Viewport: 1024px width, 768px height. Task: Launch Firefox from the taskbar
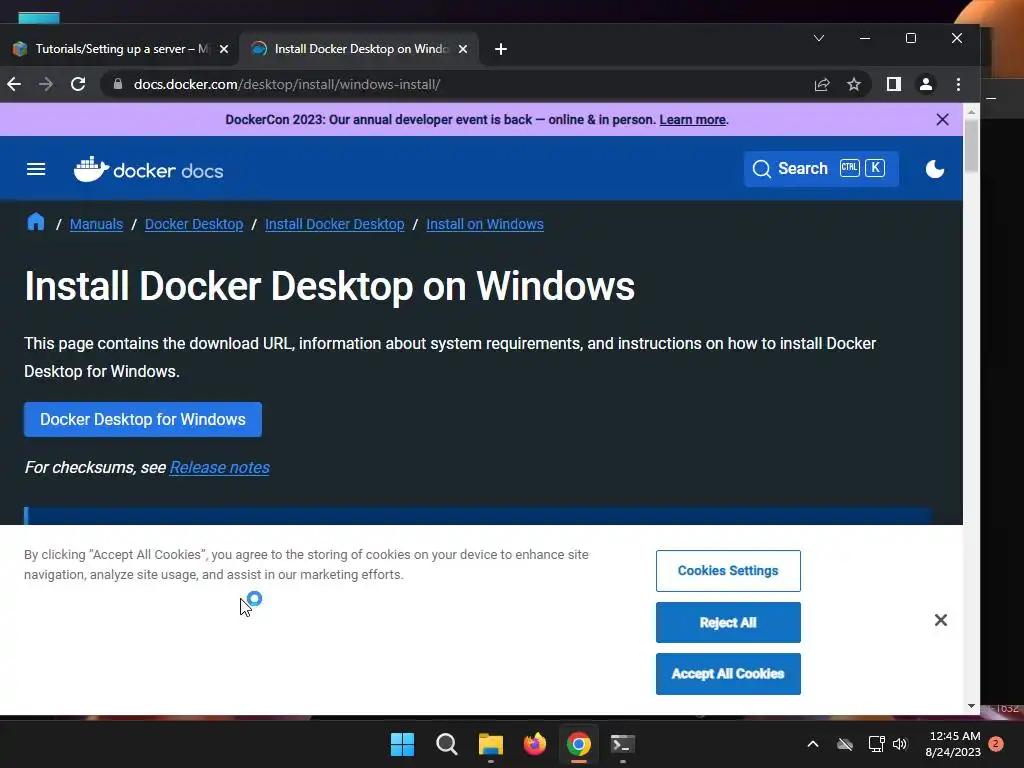click(535, 744)
